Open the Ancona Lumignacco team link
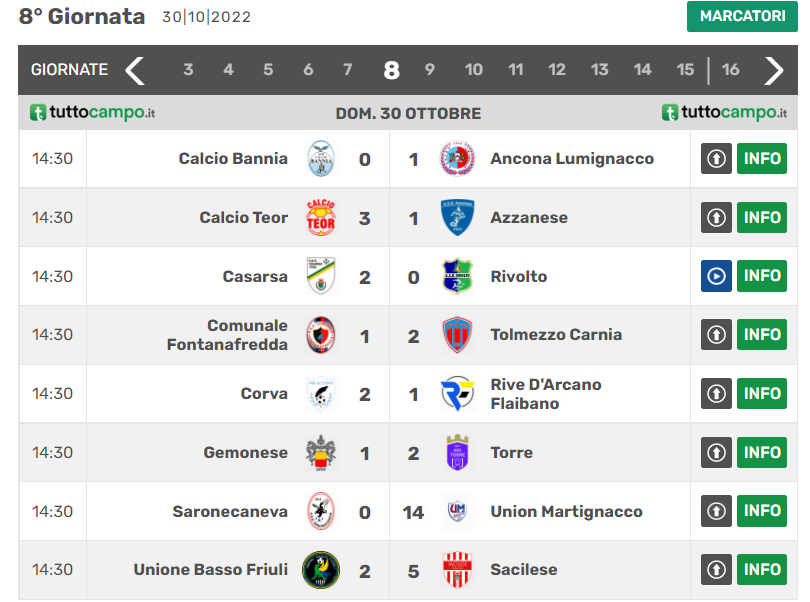Image resolution: width=810 pixels, height=602 pixels. tap(572, 159)
